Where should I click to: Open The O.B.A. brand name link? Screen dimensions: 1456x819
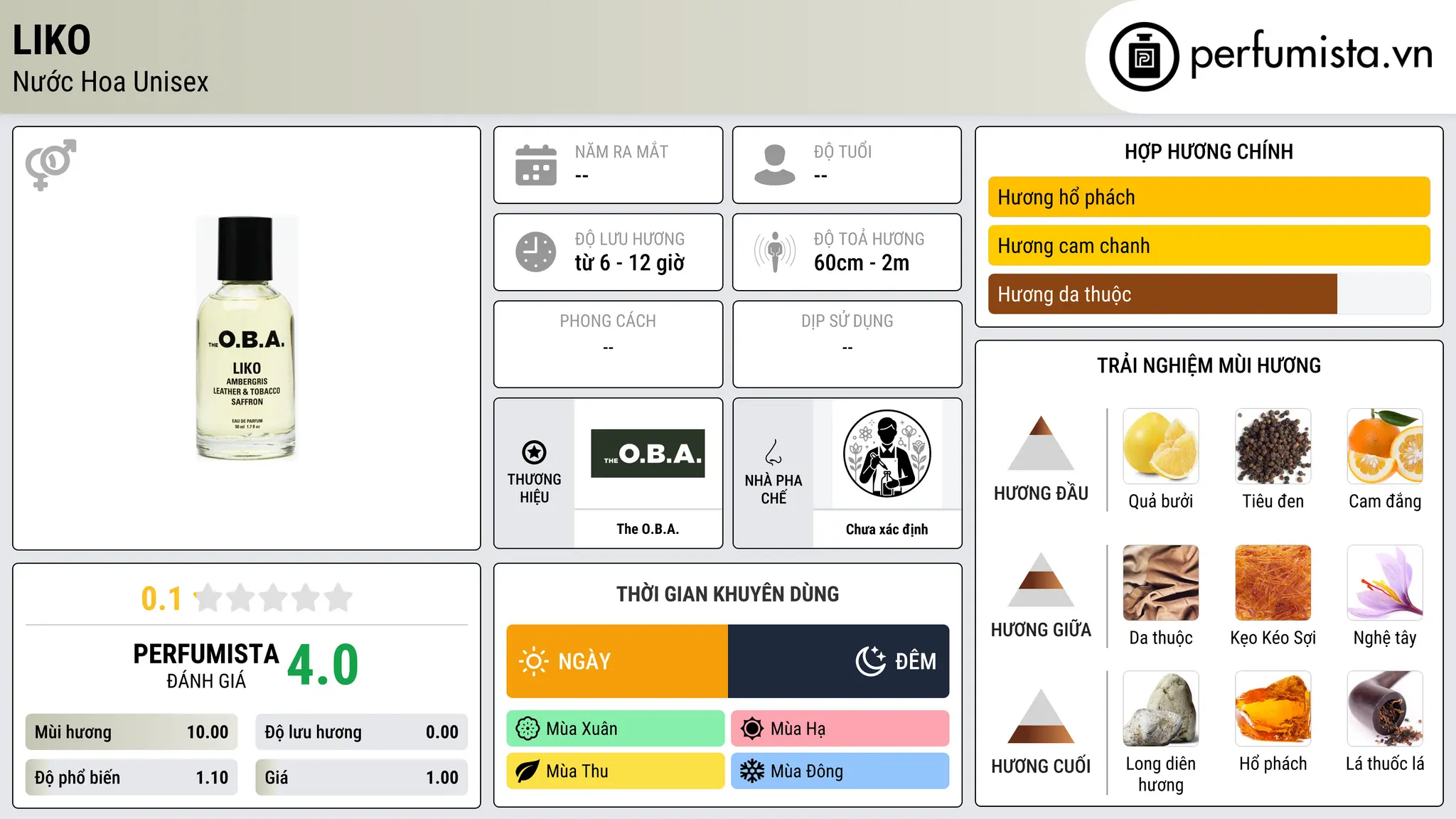(x=648, y=529)
